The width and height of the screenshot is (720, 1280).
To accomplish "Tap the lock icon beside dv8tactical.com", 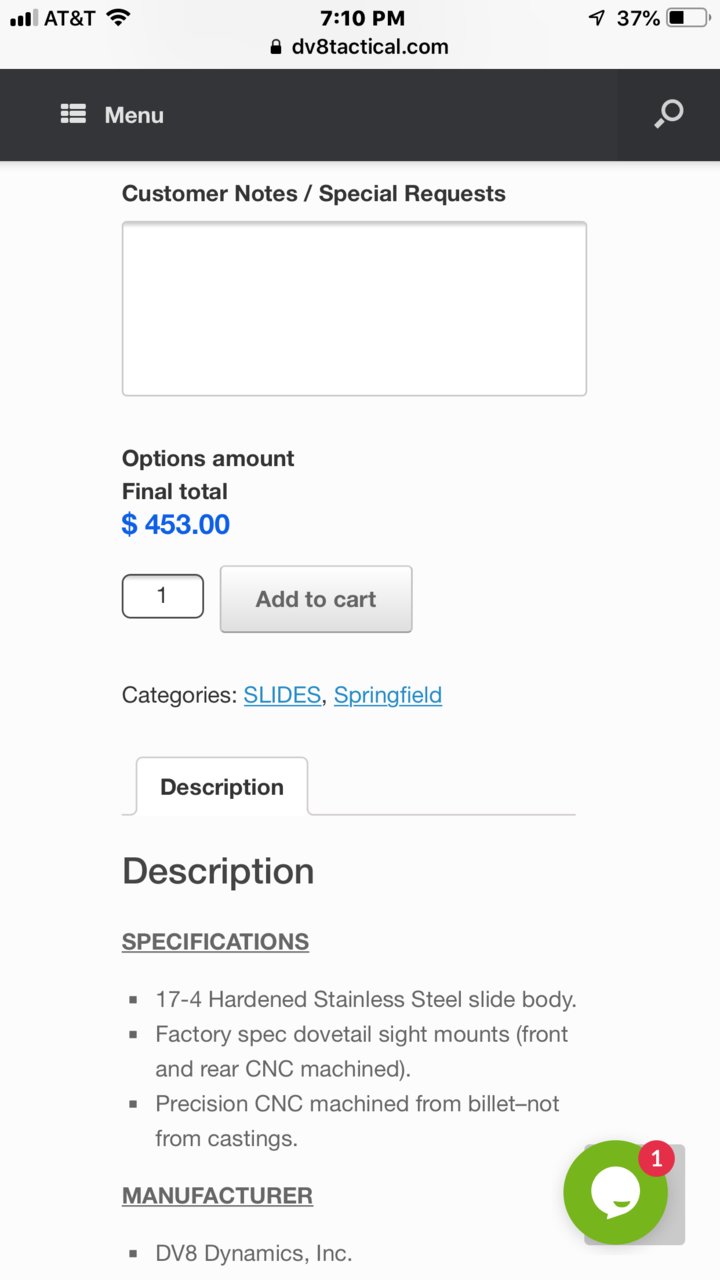I will coord(277,47).
